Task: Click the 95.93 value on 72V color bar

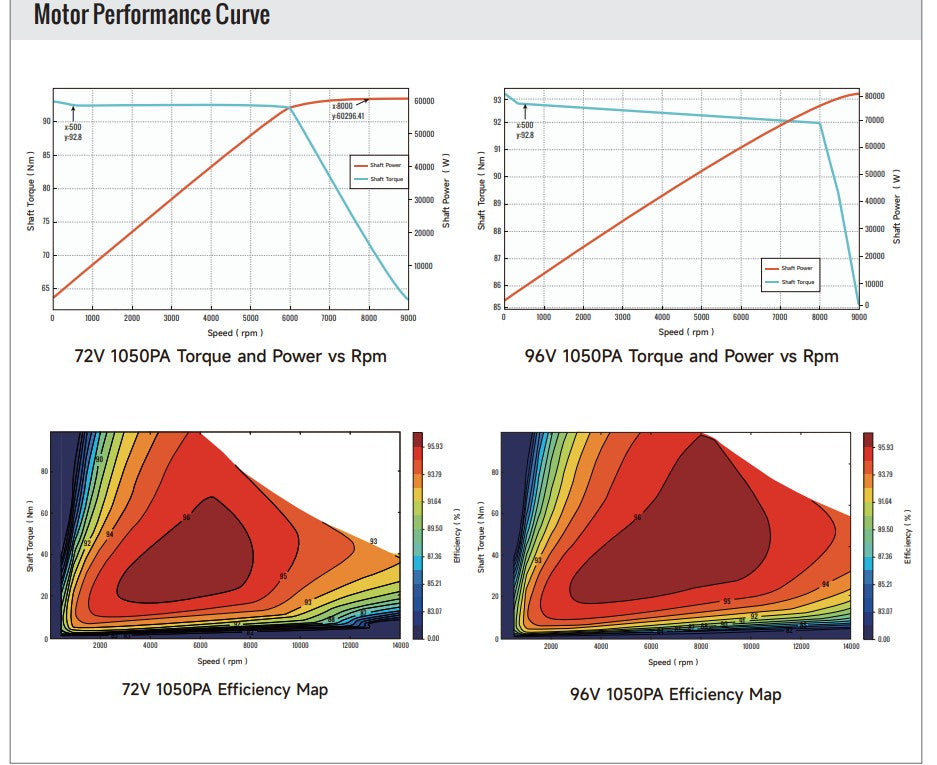Action: pos(438,446)
